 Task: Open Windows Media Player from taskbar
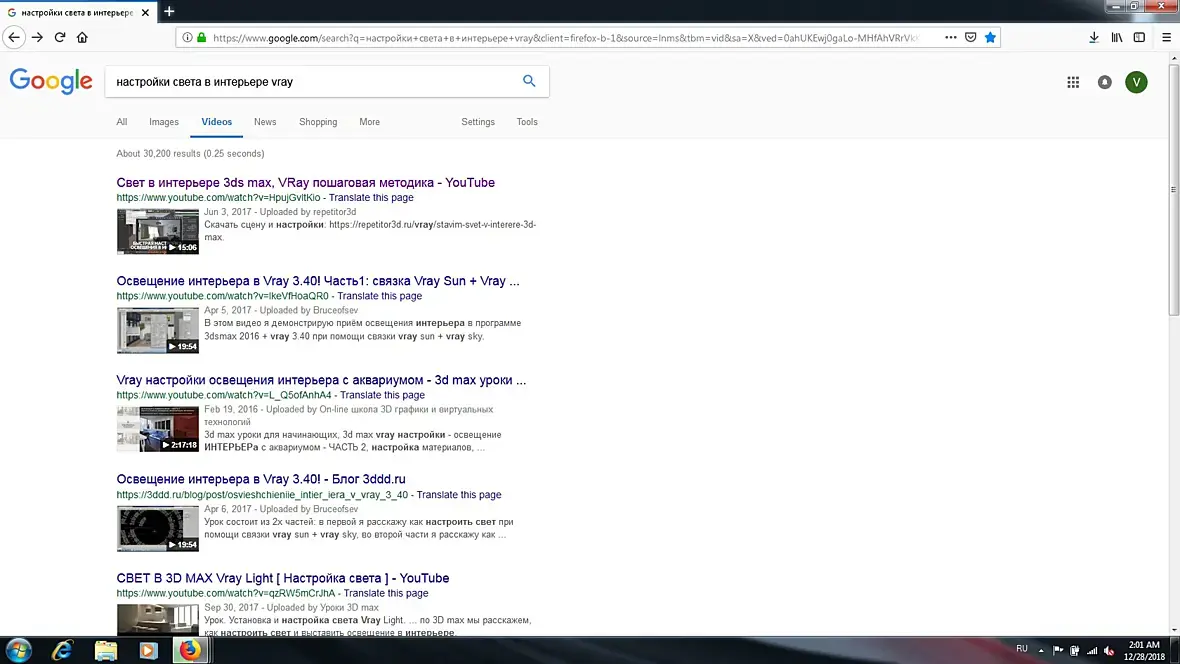[x=148, y=650]
